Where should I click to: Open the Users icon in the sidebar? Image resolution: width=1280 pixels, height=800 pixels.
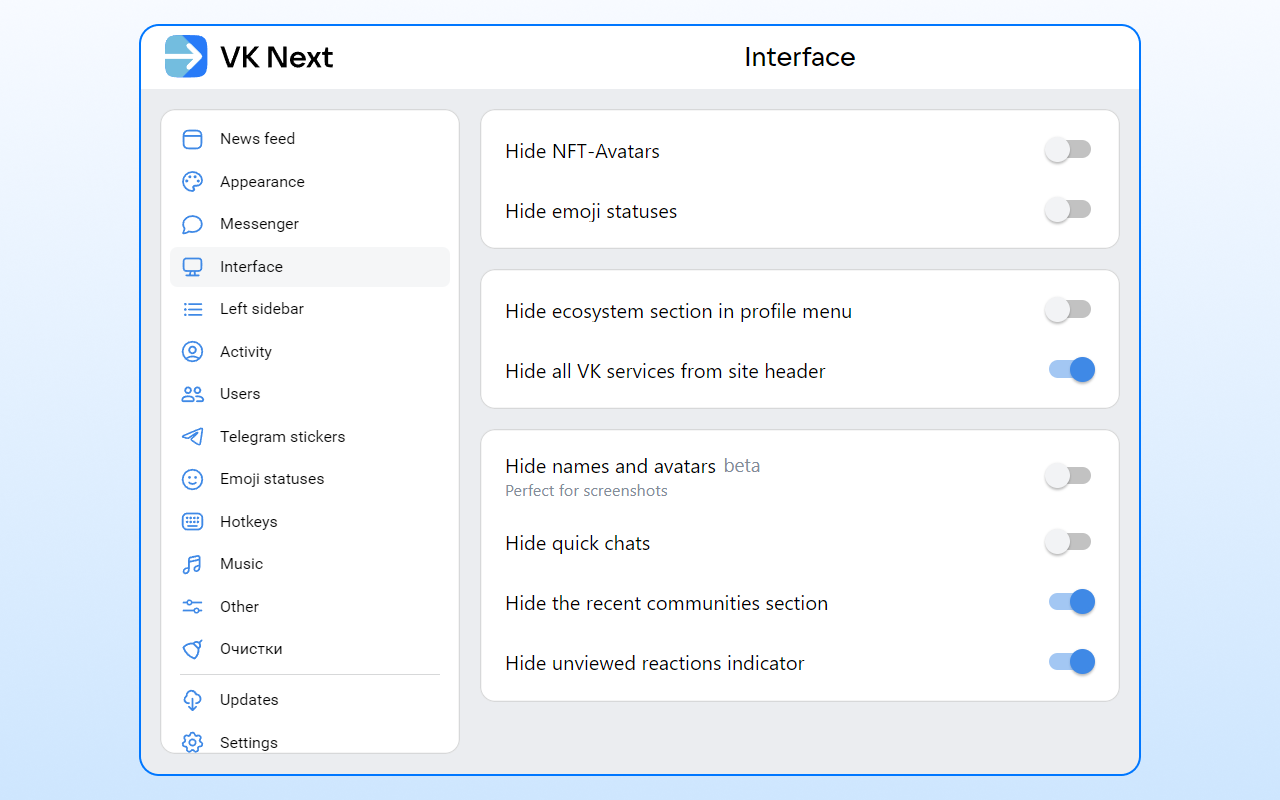[192, 394]
